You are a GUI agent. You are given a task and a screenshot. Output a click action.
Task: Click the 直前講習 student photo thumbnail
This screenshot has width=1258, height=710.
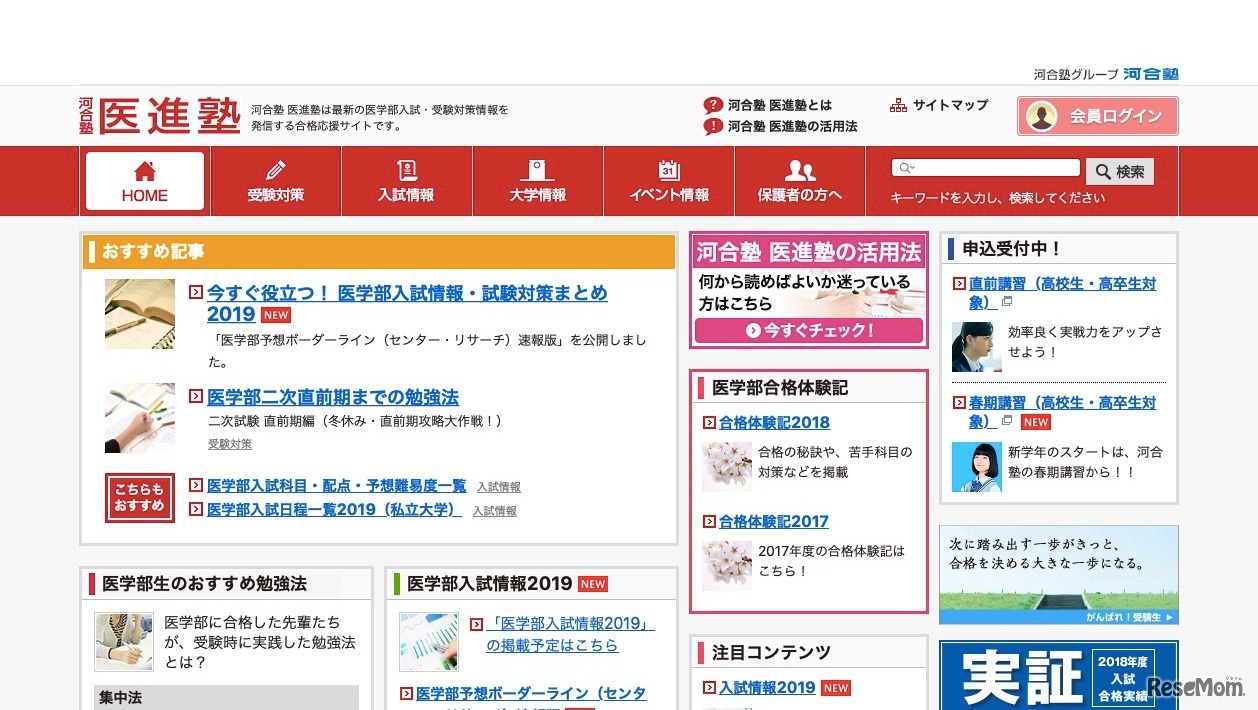(x=976, y=347)
